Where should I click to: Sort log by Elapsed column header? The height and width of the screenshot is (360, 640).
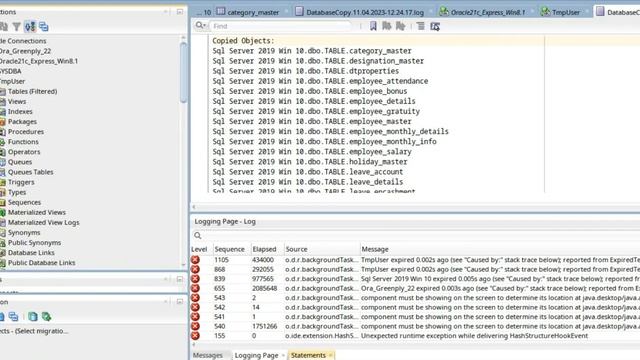coord(264,249)
